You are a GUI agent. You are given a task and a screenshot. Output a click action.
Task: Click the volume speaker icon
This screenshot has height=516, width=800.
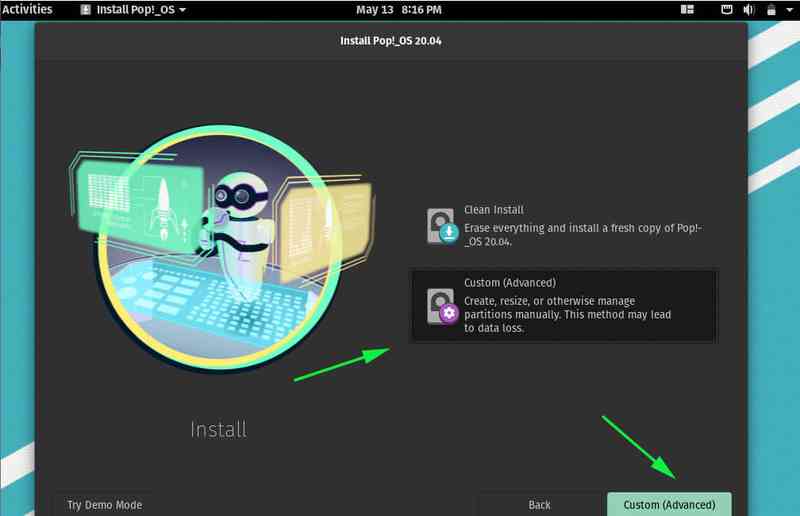(748, 10)
